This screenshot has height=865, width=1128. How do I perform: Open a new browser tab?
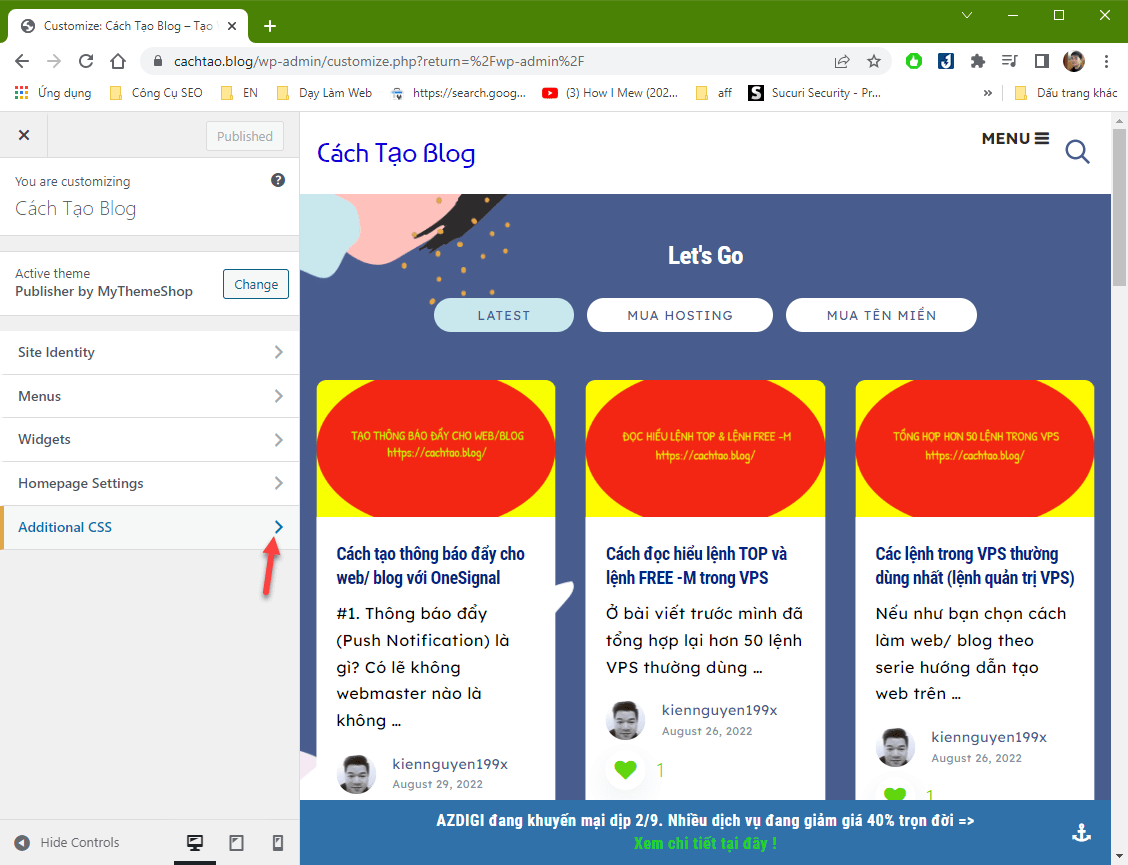click(270, 27)
